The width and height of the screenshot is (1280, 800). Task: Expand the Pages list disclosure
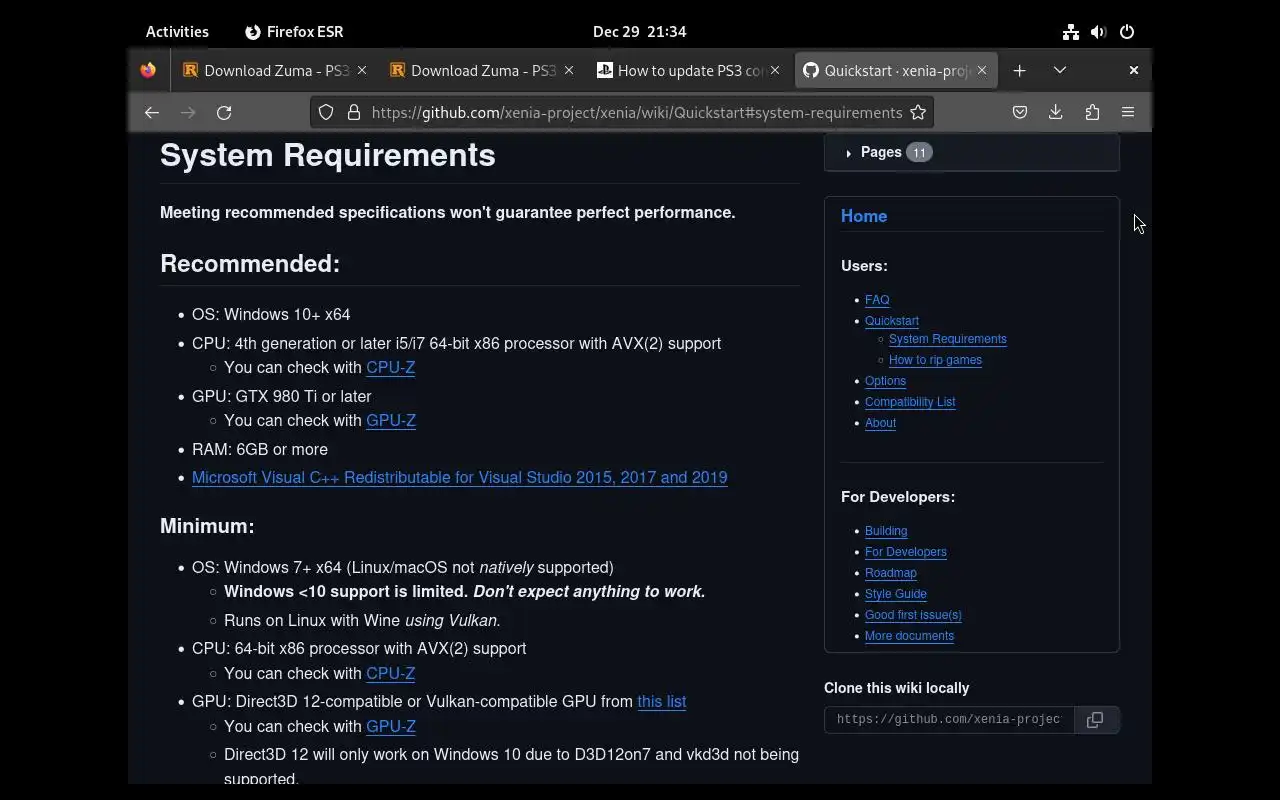tap(849, 153)
